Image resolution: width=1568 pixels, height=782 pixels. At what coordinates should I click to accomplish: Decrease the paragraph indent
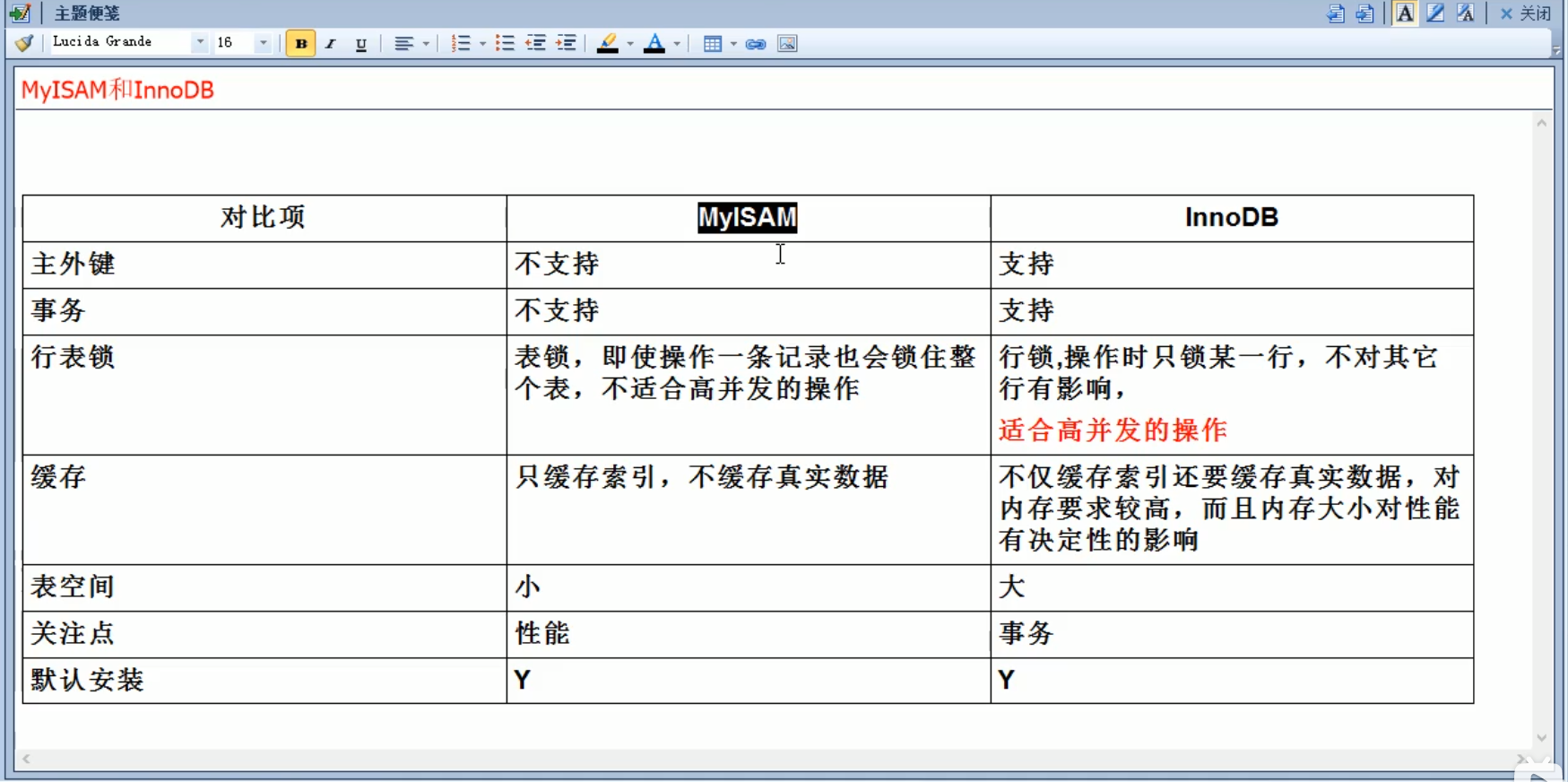(535, 44)
